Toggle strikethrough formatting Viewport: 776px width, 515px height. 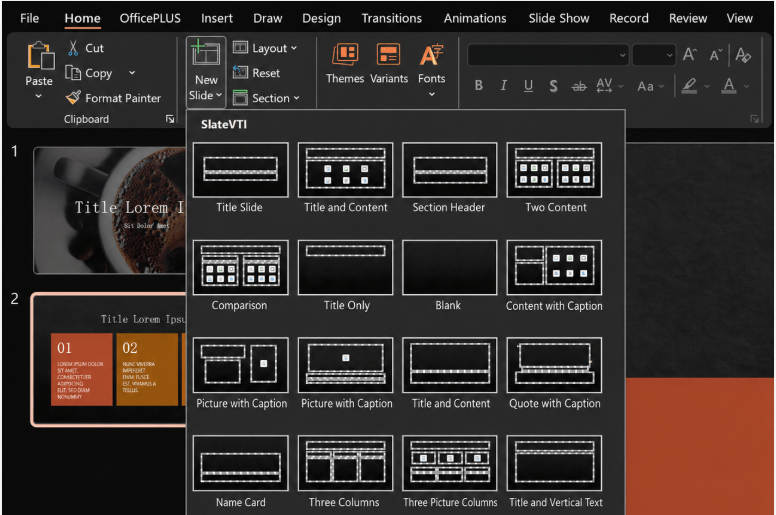click(579, 87)
